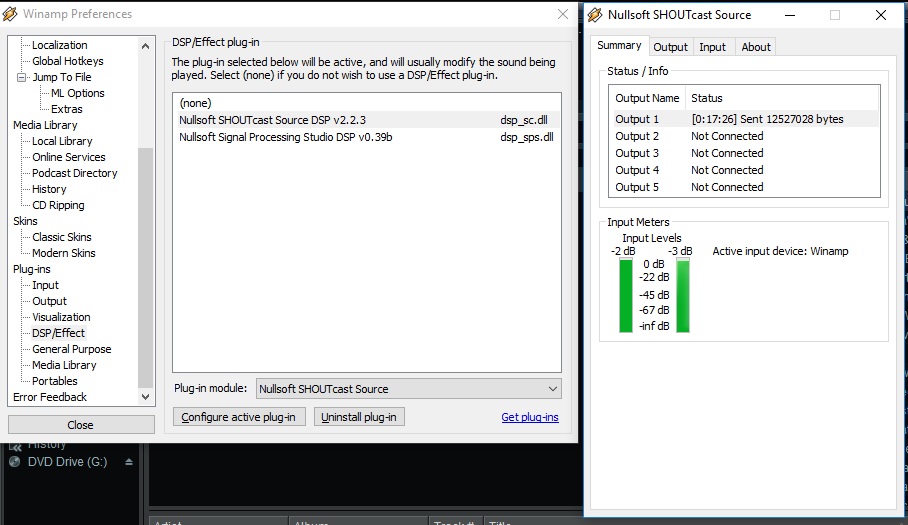The image size is (908, 525).
Task: Select Error Feedback tree item
Action: [x=50, y=397]
